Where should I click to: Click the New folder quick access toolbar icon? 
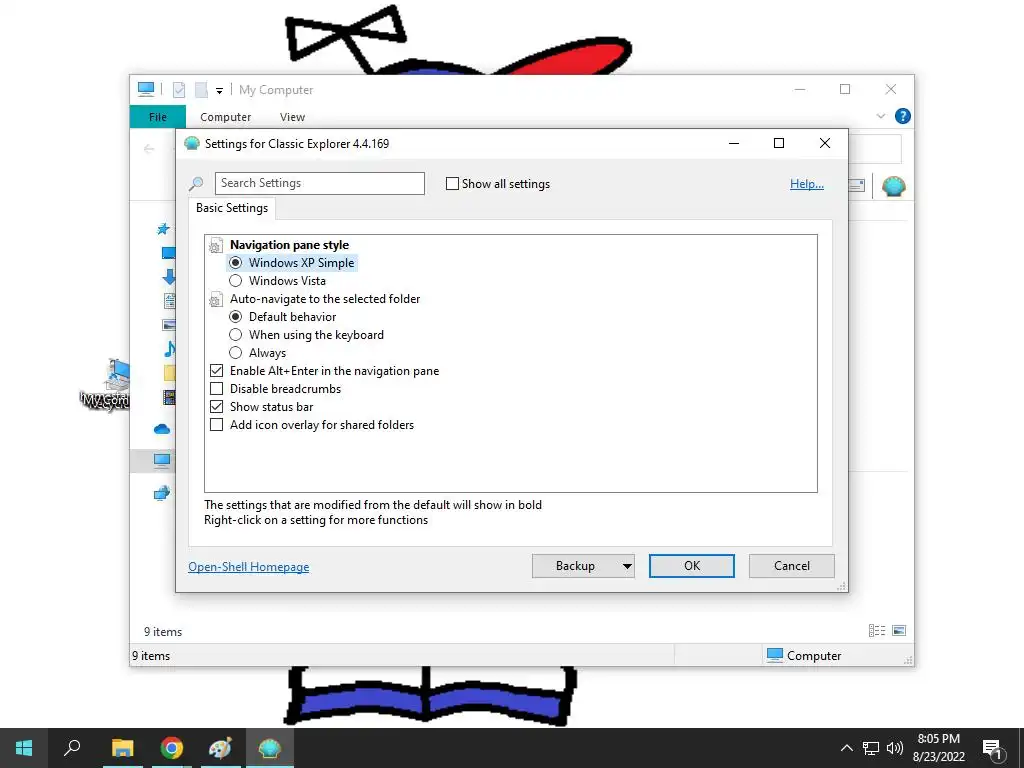click(x=201, y=89)
